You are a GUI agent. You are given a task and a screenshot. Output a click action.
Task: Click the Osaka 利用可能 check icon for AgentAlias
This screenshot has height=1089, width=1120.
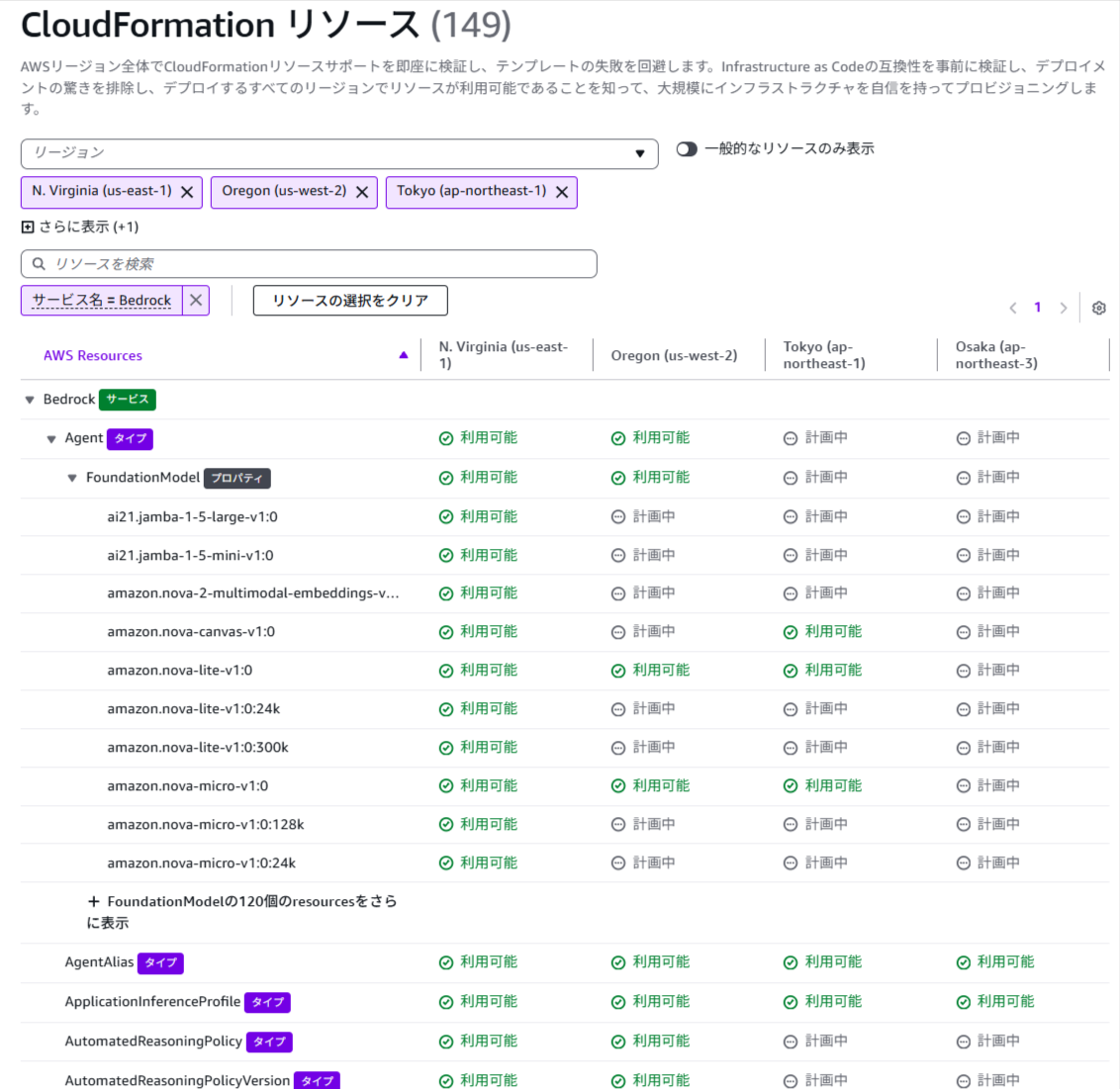[964, 962]
